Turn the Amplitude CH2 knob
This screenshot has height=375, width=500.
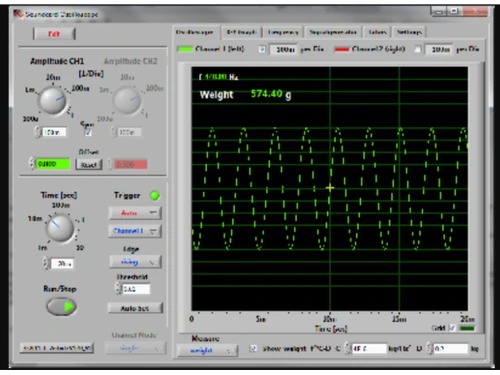click(x=127, y=100)
